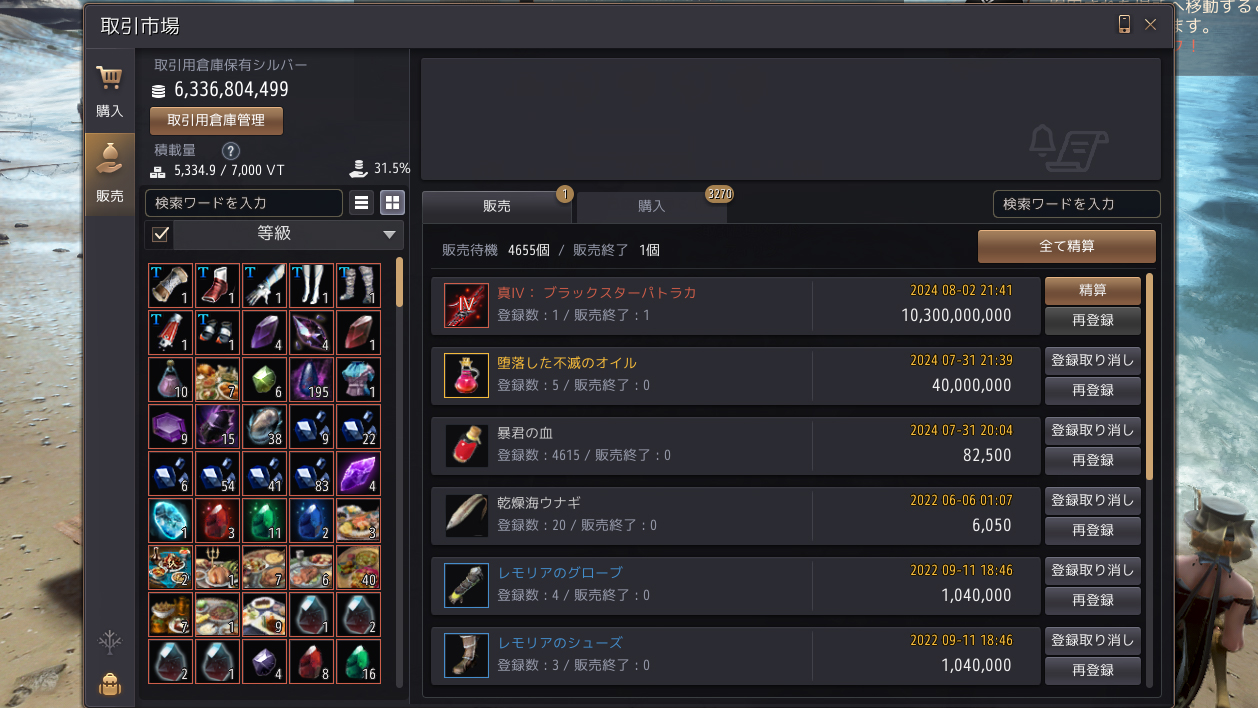Cancel registration of 暴君の血 listing
Screen dimensions: 1258x708
coord(1093,430)
